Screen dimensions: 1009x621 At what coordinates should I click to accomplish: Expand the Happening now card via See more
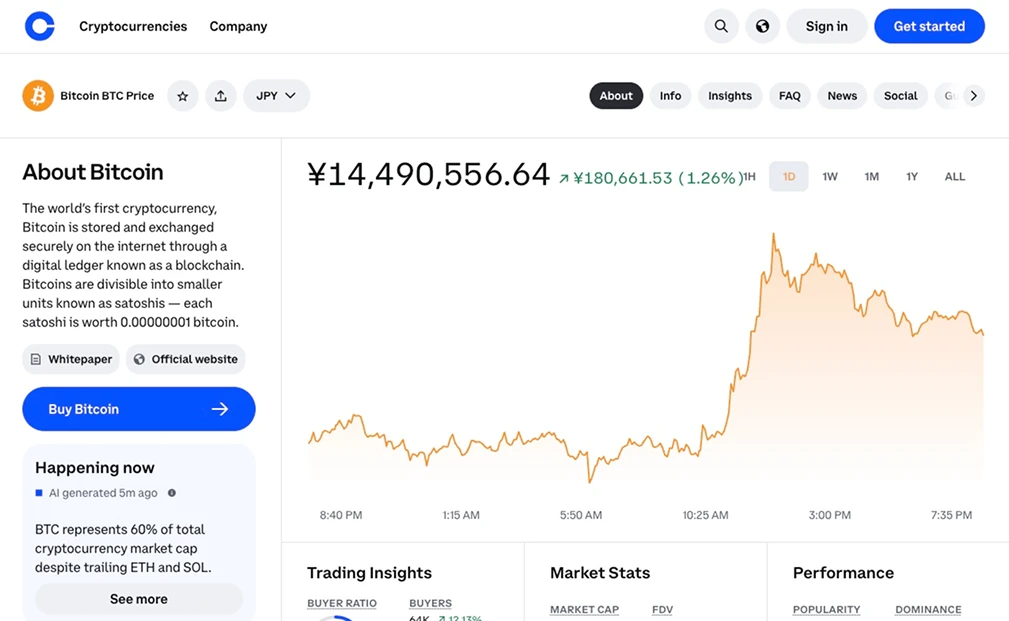[138, 598]
